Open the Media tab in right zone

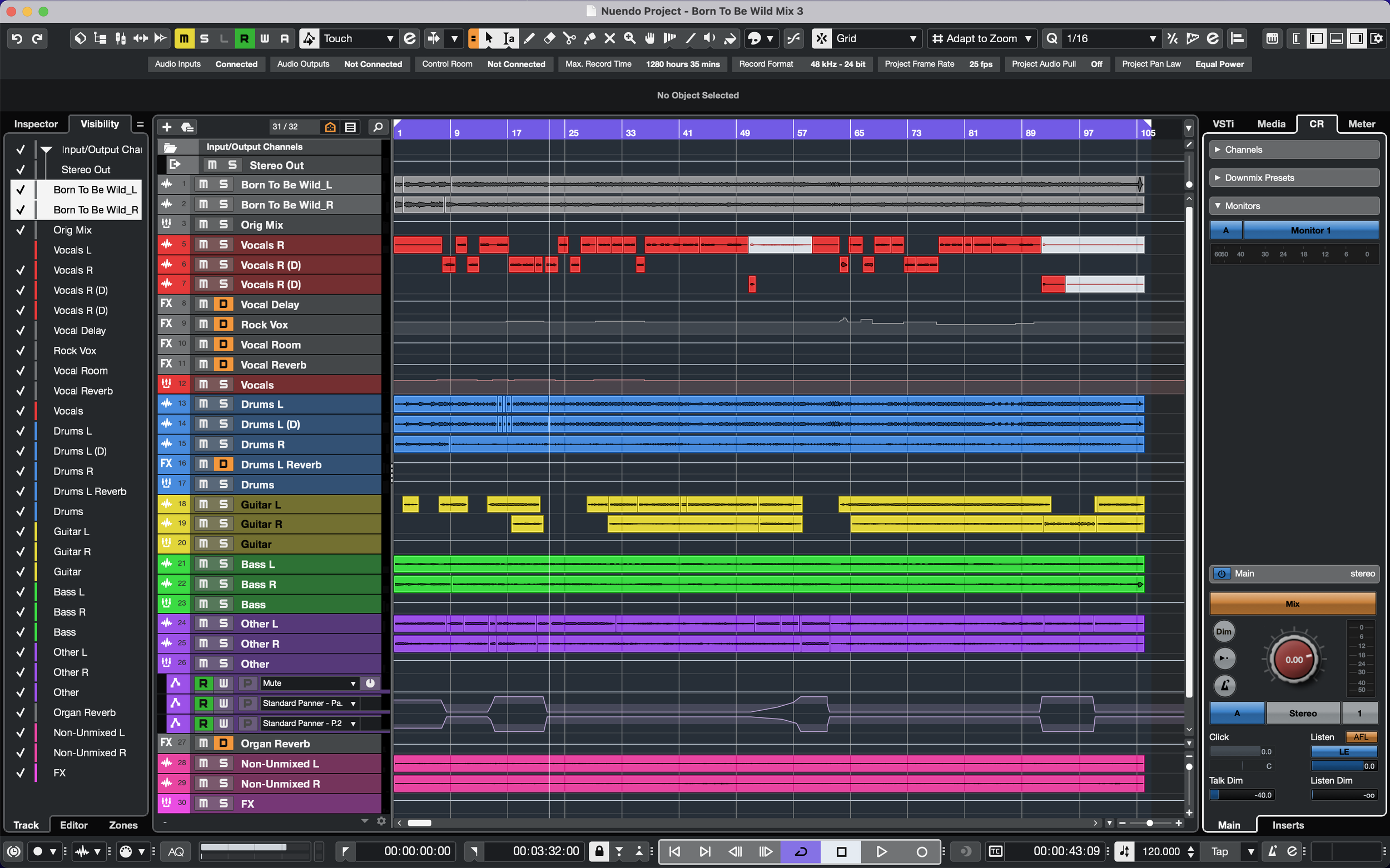[x=1270, y=124]
